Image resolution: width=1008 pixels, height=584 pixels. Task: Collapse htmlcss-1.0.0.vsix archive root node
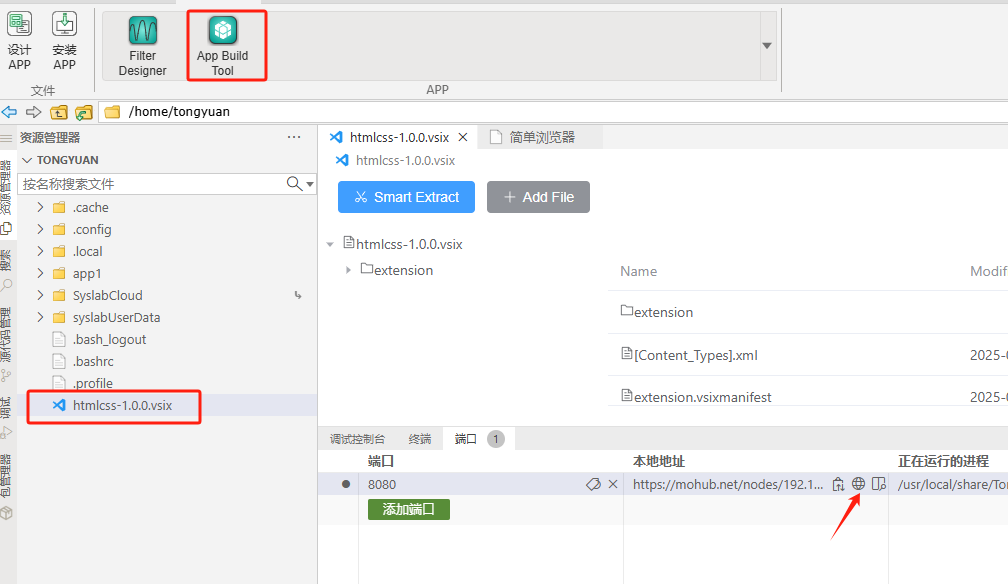(x=330, y=244)
